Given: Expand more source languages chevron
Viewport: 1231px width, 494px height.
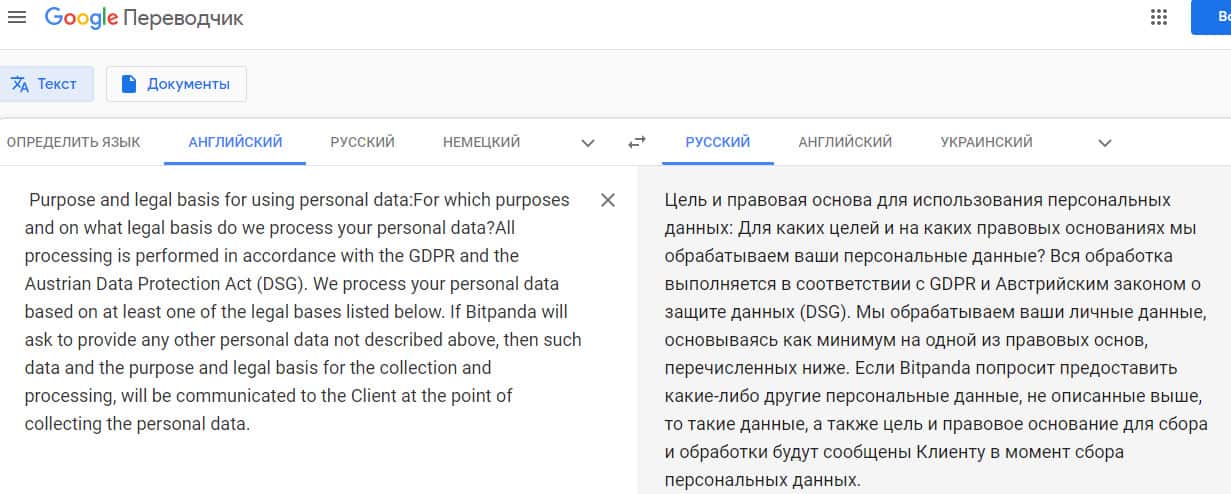Looking at the screenshot, I should coord(588,143).
